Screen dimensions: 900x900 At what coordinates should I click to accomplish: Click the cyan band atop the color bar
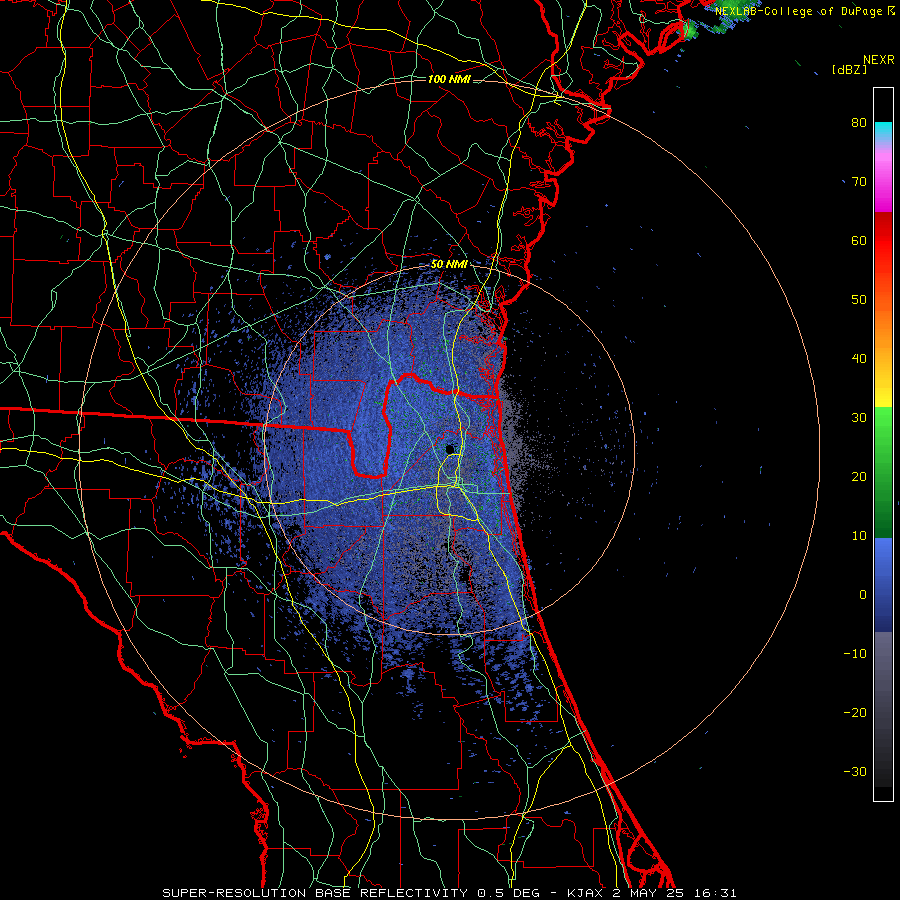(883, 132)
